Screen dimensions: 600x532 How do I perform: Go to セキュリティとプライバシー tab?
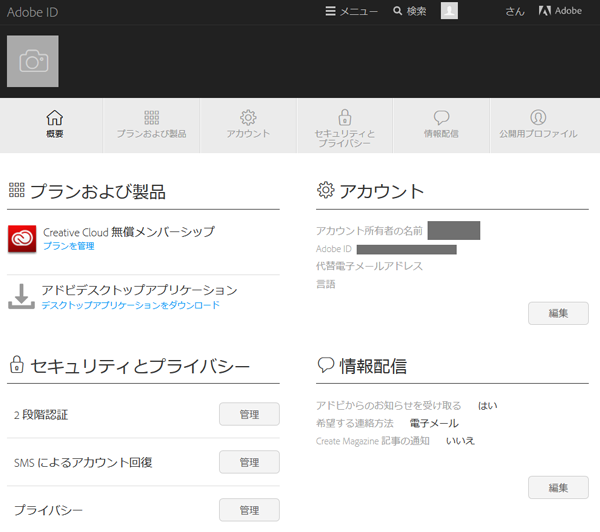coord(345,125)
